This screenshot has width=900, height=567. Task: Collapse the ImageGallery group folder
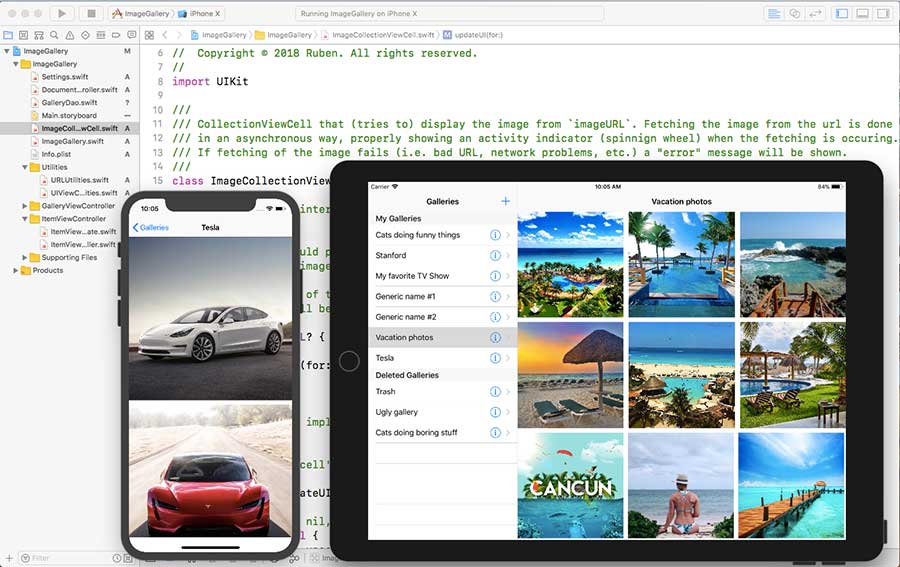pyautogui.click(x=15, y=64)
